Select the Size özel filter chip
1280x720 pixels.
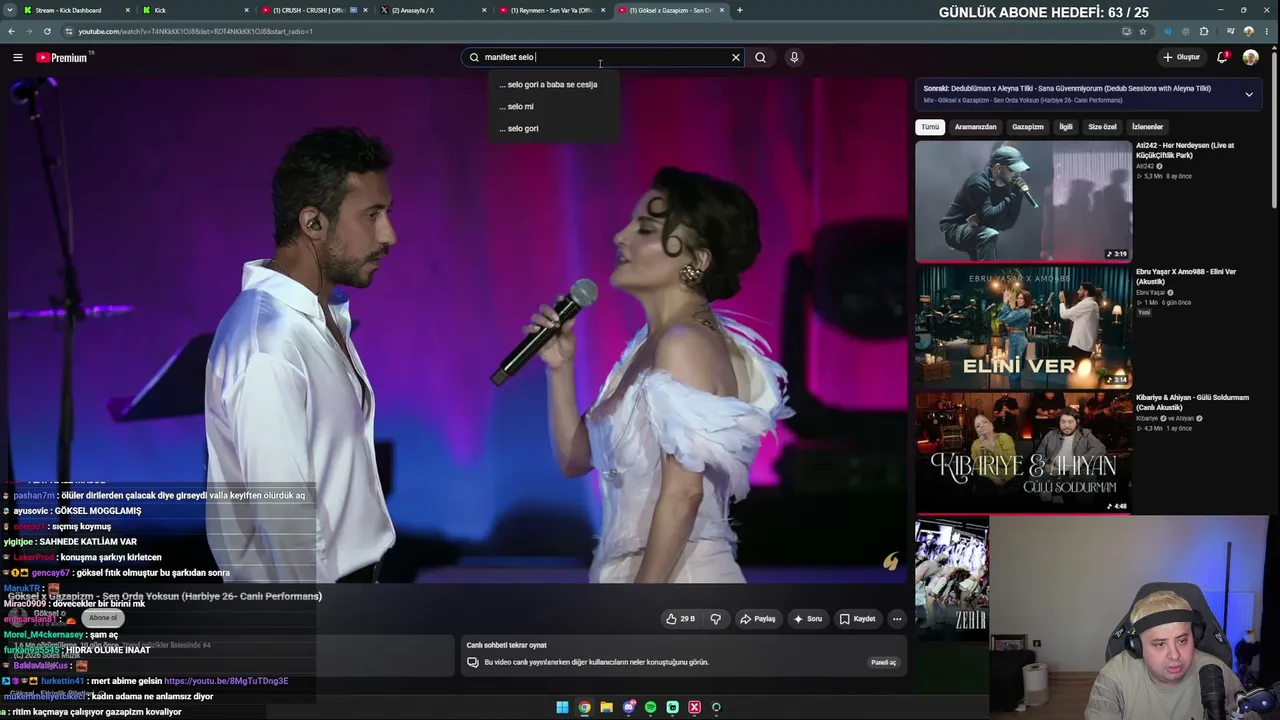pyautogui.click(x=1102, y=127)
